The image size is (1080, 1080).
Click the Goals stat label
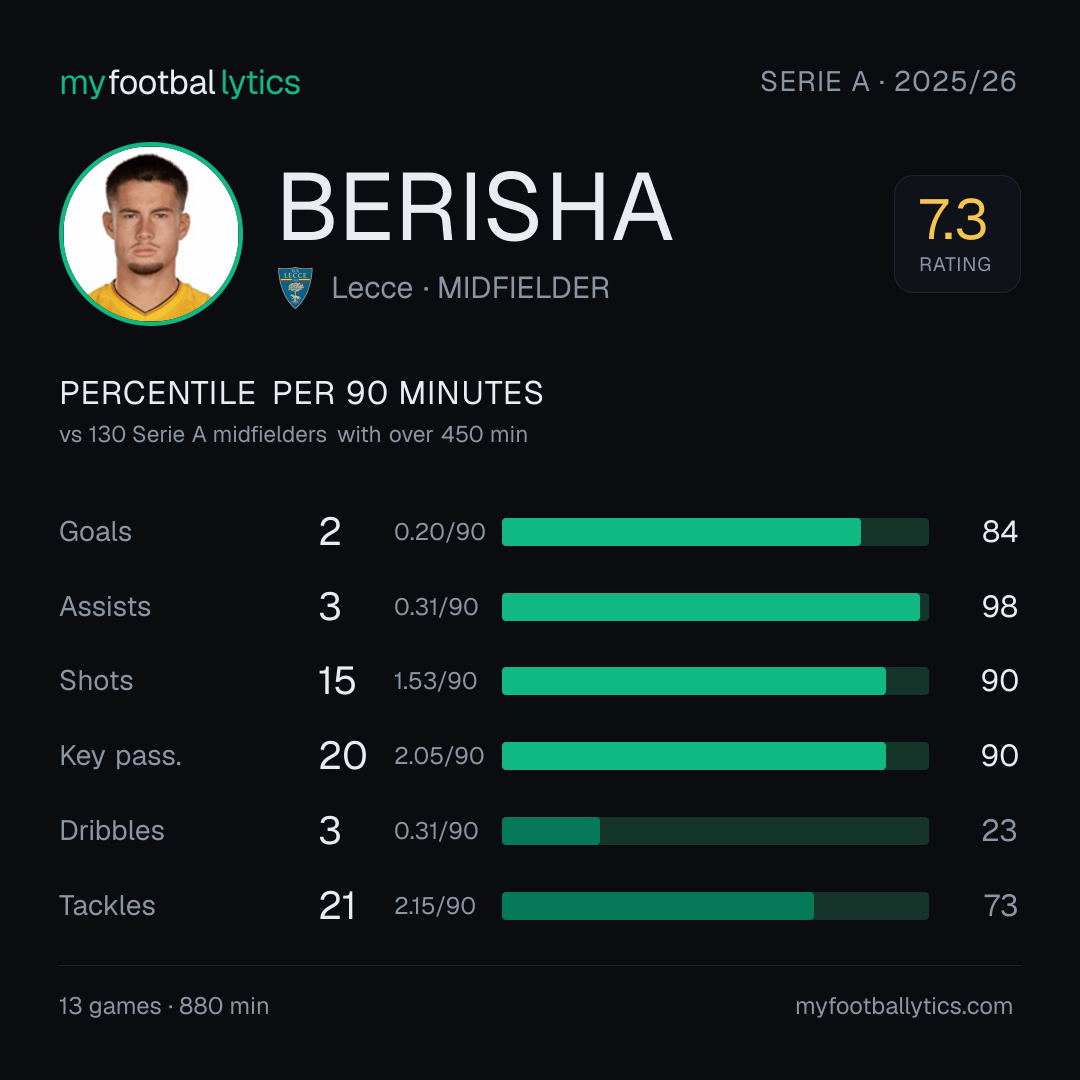(x=96, y=532)
